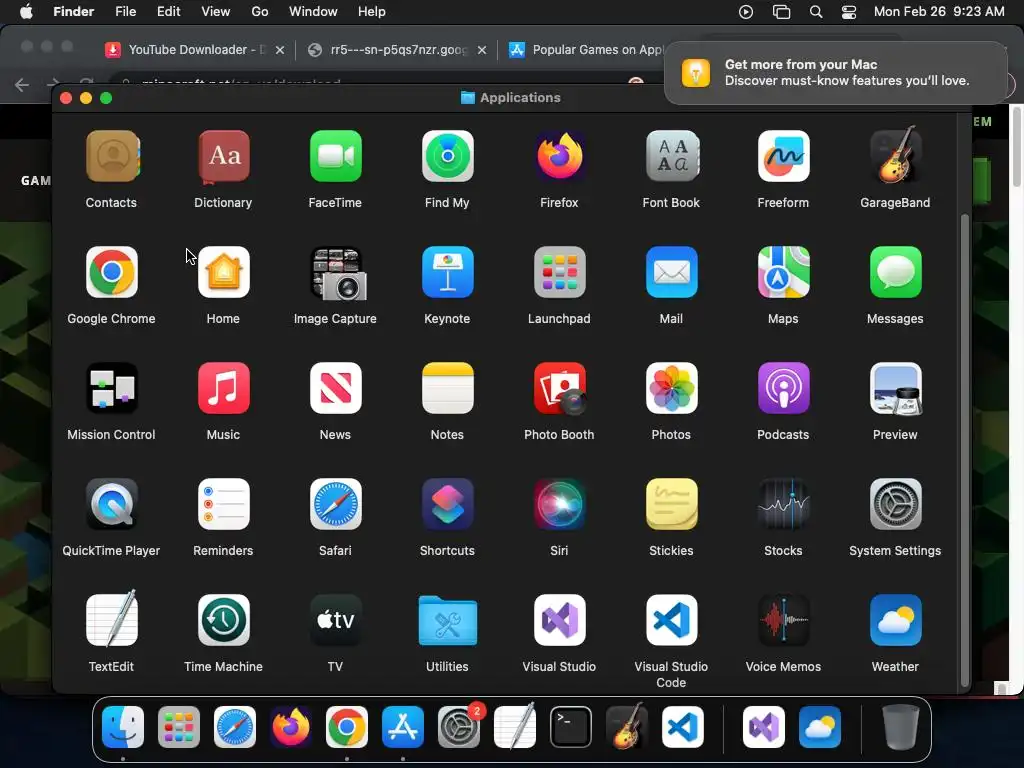The width and height of the screenshot is (1024, 768).
Task: Open Terminal from the Dock
Action: click(571, 727)
